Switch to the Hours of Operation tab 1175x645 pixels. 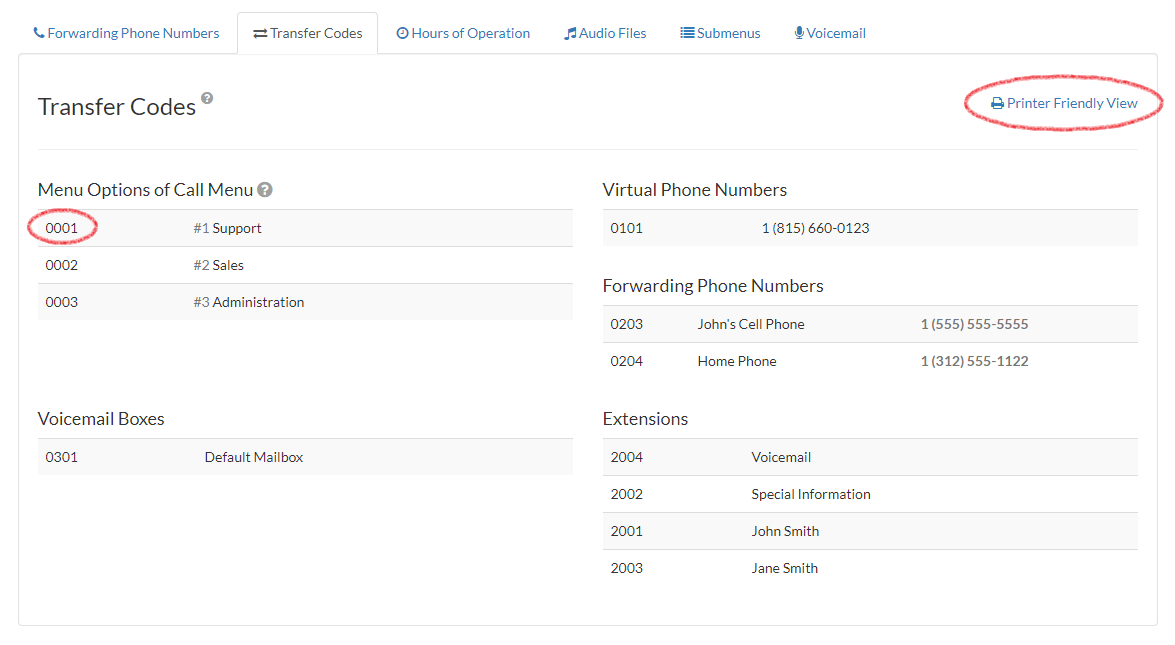(x=463, y=33)
